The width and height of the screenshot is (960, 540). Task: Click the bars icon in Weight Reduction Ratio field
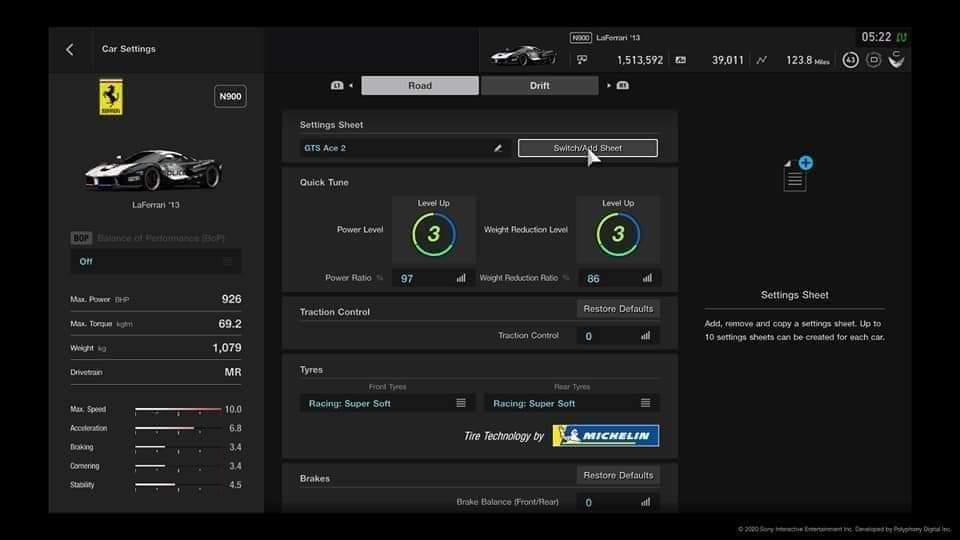[647, 278]
